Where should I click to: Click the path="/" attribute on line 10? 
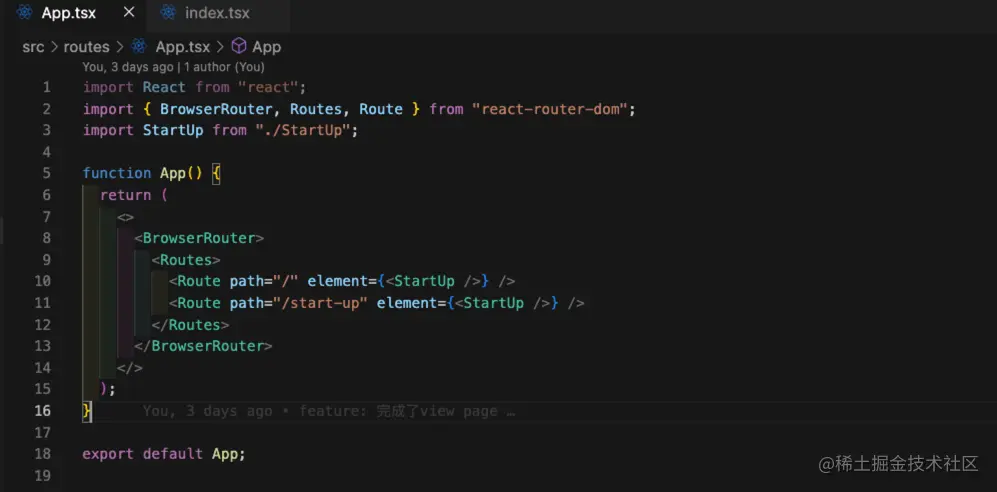click(265, 281)
